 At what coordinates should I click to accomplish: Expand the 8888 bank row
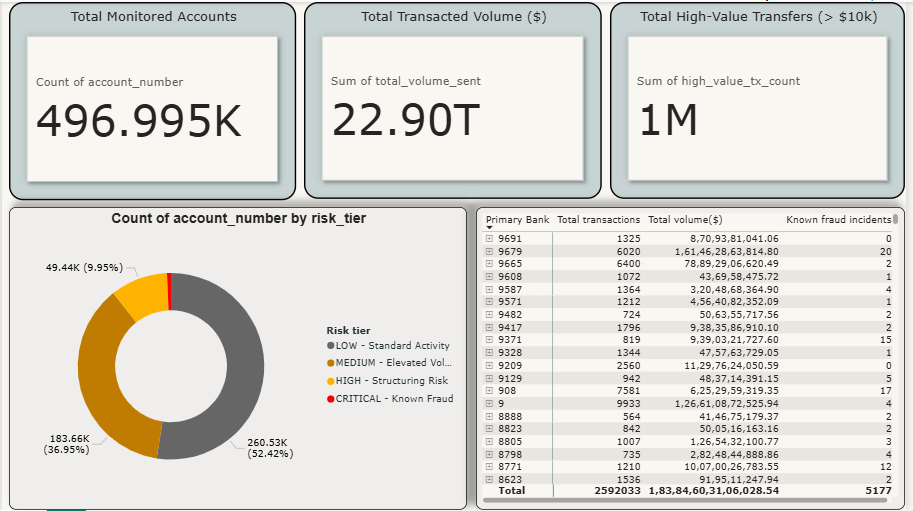click(489, 416)
